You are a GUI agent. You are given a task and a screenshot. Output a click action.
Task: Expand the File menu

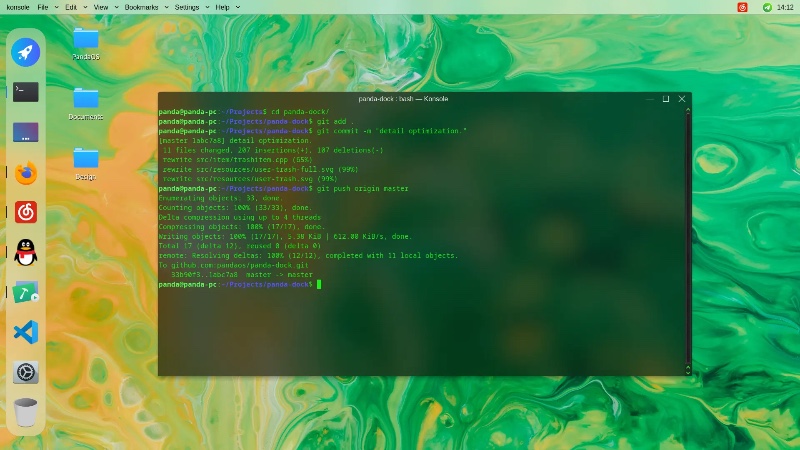pyautogui.click(x=45, y=7)
